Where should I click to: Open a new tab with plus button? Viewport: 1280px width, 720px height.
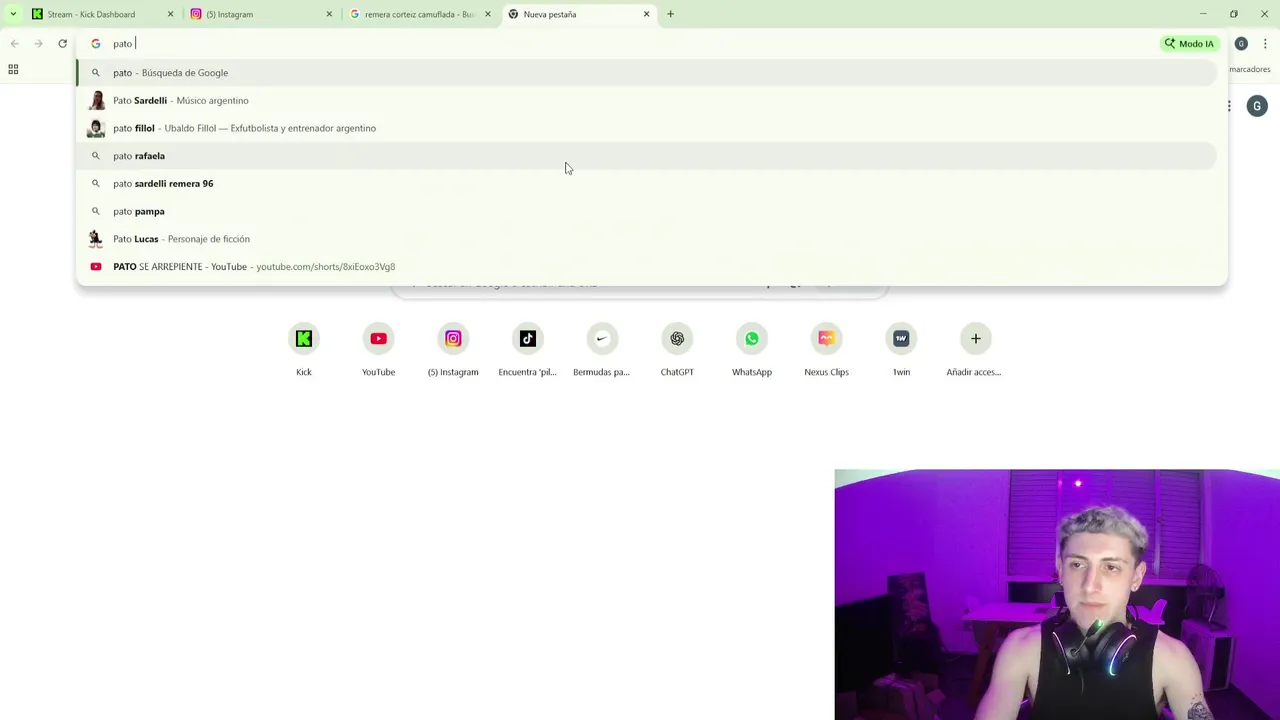tap(670, 14)
